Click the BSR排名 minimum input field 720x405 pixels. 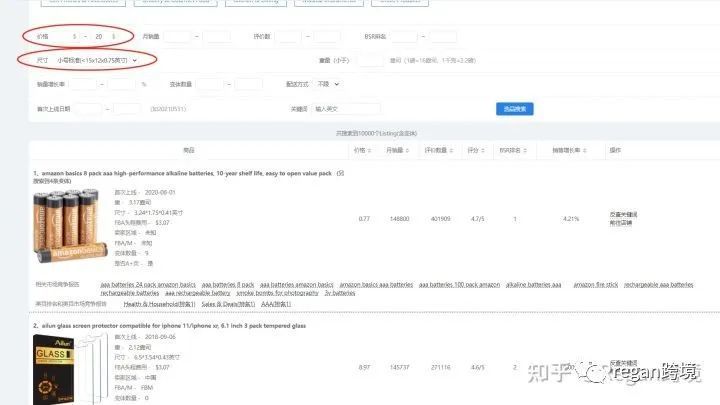(x=404, y=36)
